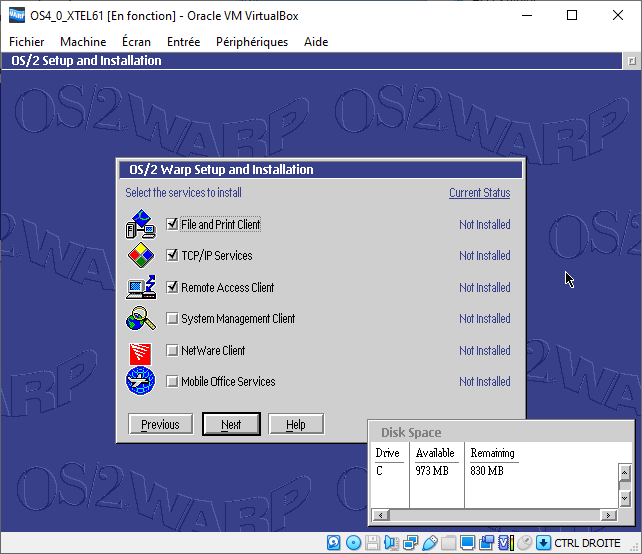Go back with the Previous button
Image resolution: width=642 pixels, height=554 pixels.
(160, 425)
